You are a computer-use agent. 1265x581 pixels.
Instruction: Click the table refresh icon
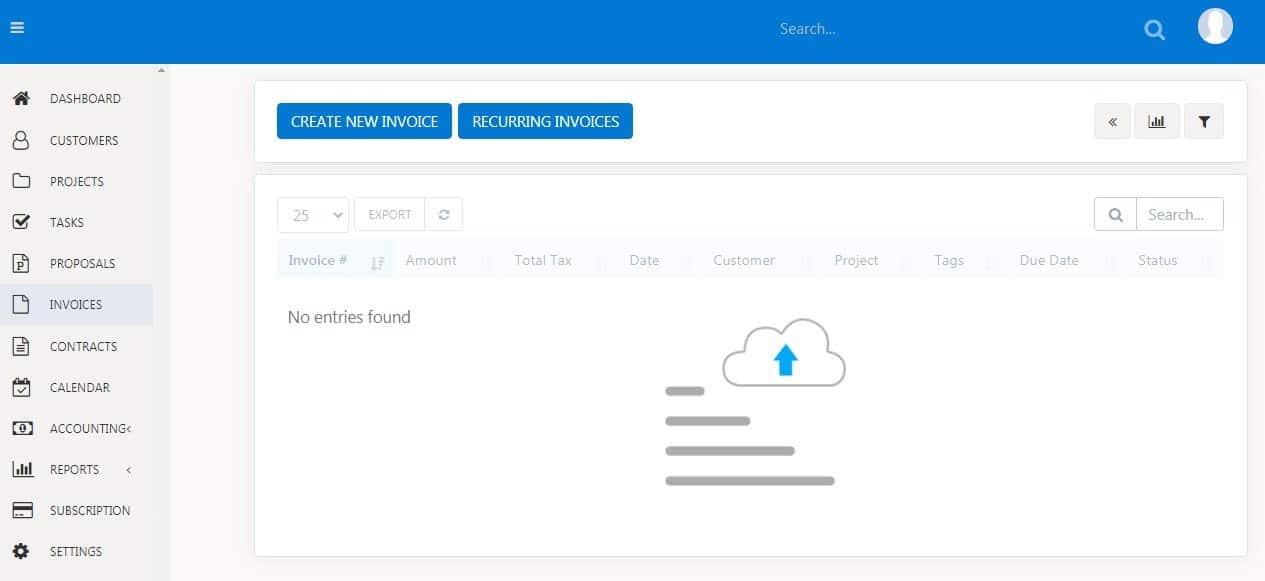click(x=444, y=215)
